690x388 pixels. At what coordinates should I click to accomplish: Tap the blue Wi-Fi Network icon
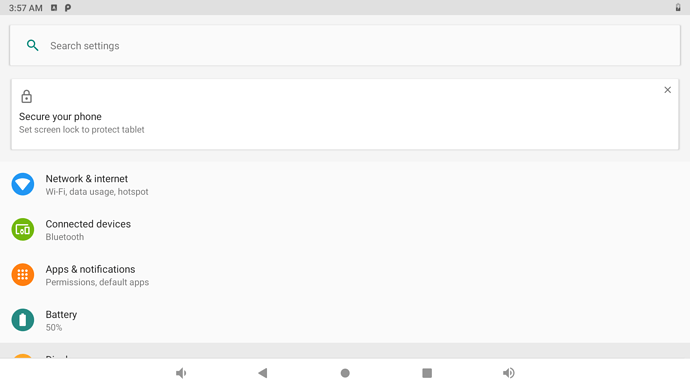[x=23, y=184]
